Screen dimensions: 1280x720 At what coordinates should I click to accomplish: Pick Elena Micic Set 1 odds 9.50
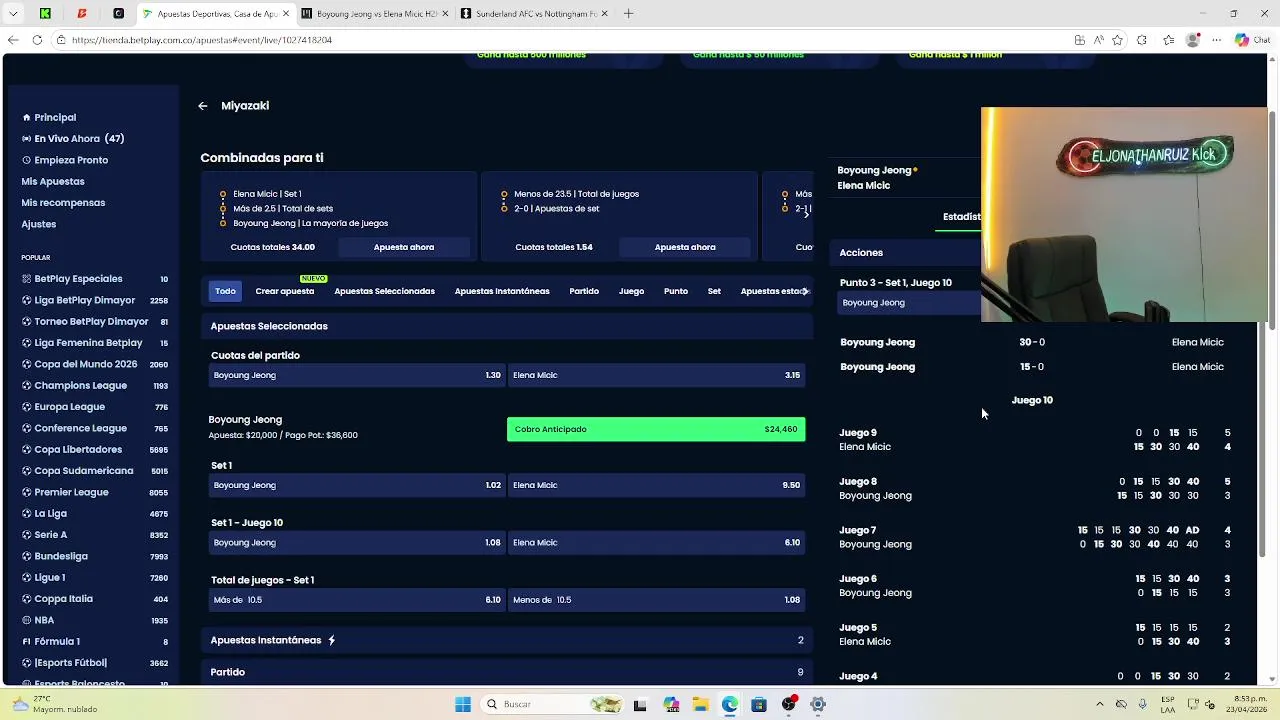click(656, 485)
